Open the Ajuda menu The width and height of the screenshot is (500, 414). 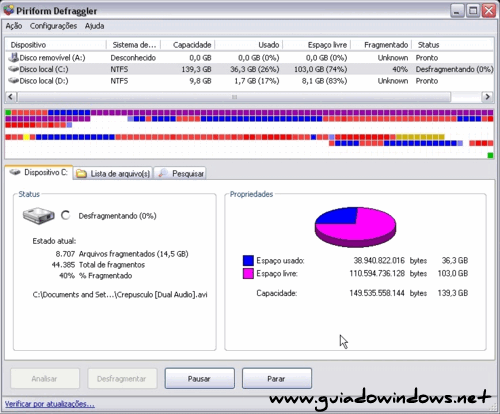point(94,26)
